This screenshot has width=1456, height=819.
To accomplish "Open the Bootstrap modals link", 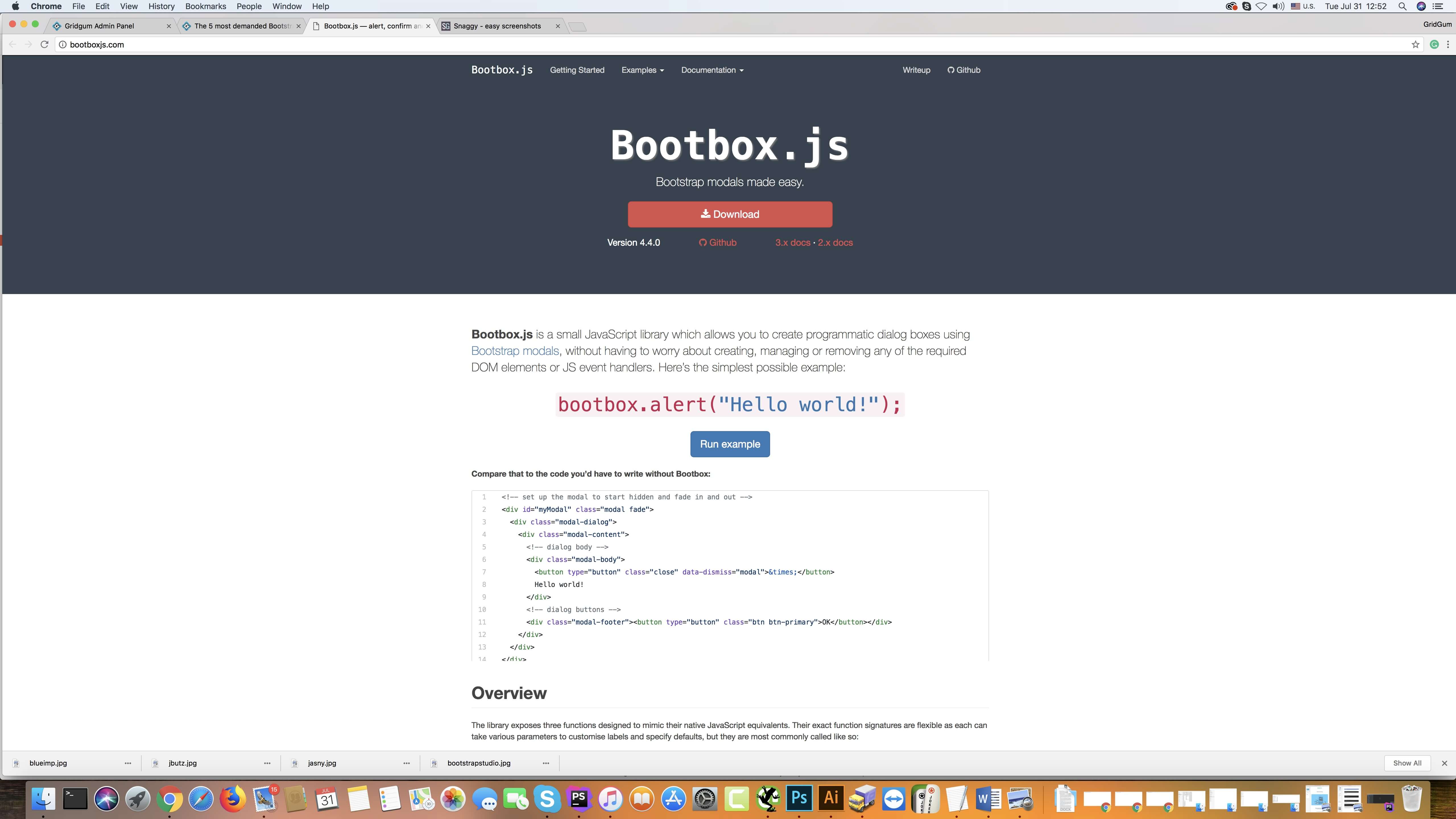I will coord(515,351).
